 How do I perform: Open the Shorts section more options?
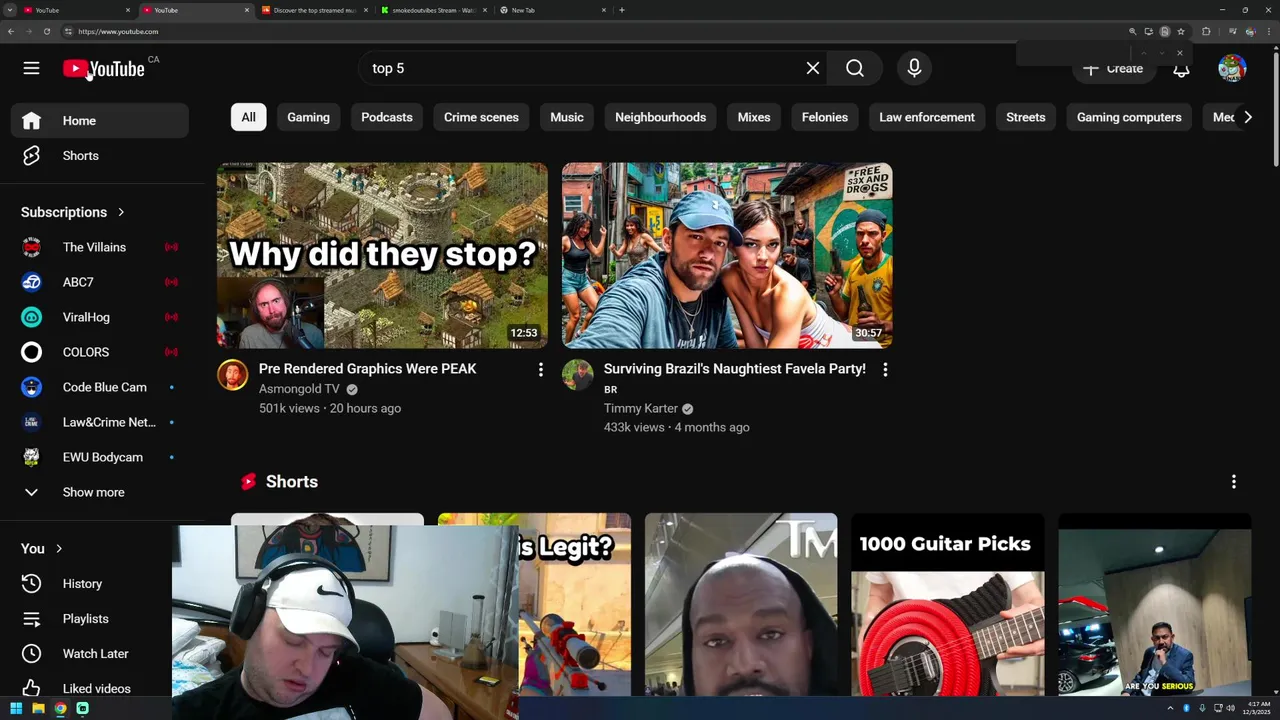(1234, 482)
